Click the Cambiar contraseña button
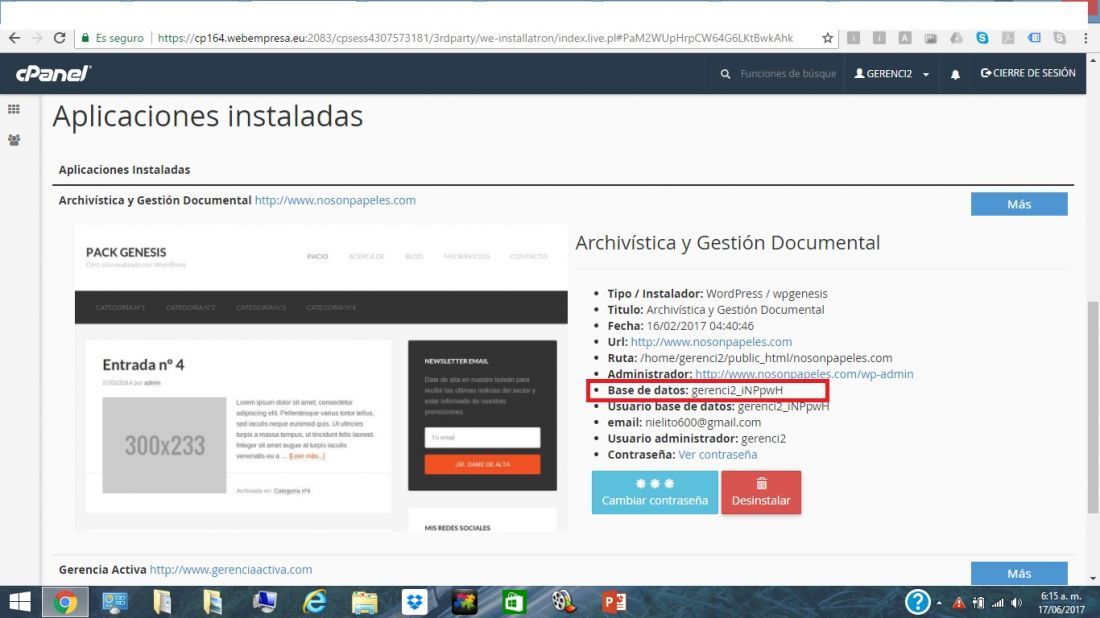The width and height of the screenshot is (1100, 618). (x=655, y=492)
